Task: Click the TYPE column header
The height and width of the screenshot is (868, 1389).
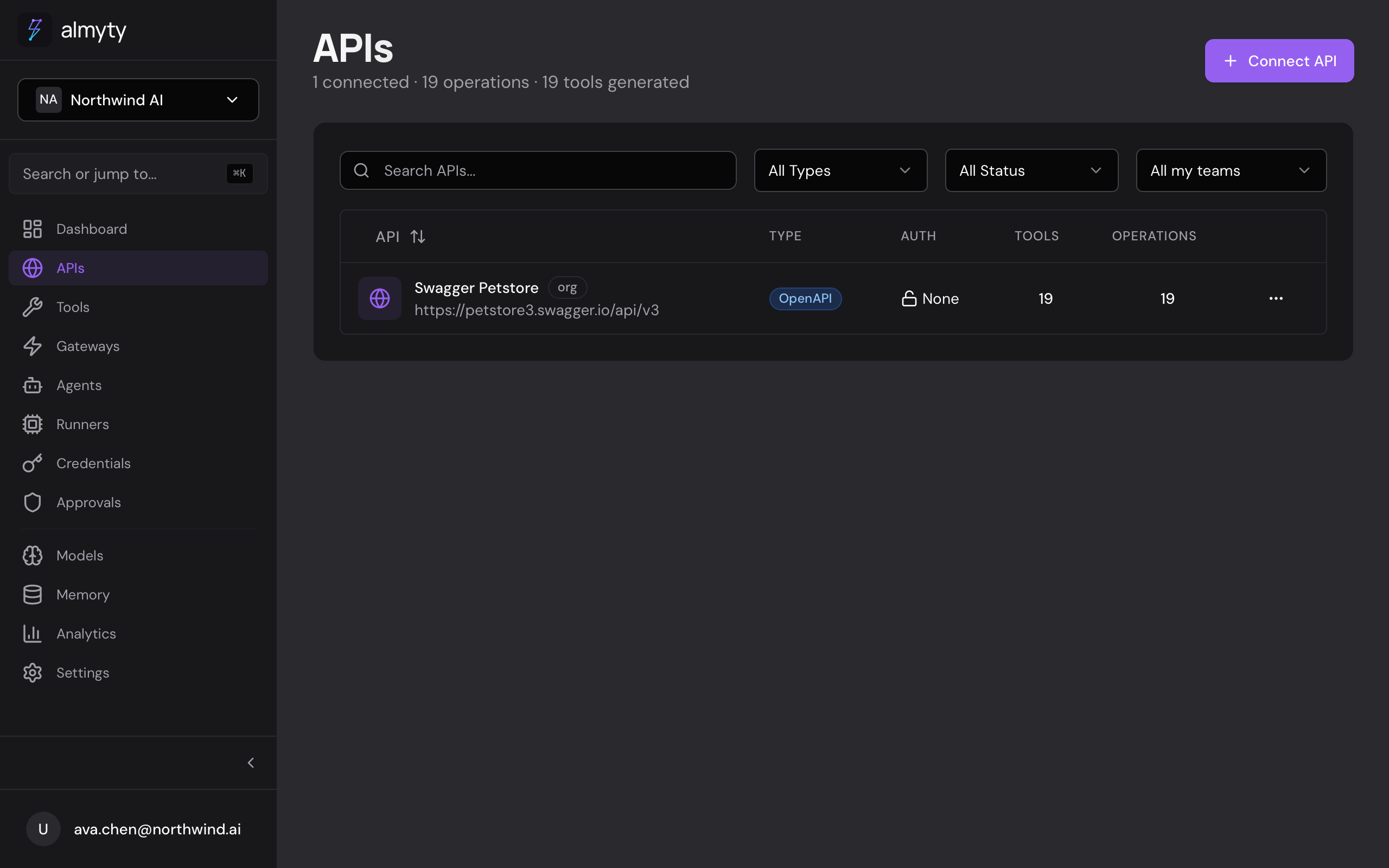Action: [x=785, y=236]
